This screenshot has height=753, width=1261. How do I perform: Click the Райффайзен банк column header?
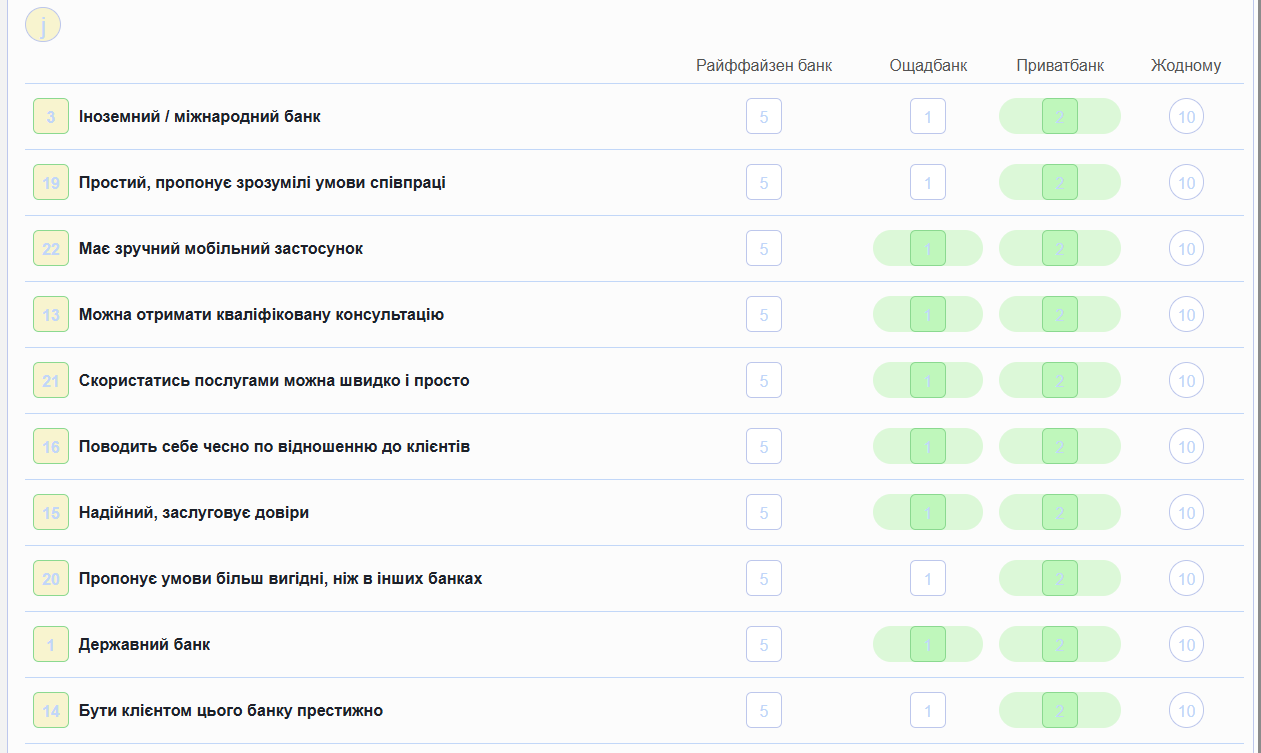[x=764, y=66]
